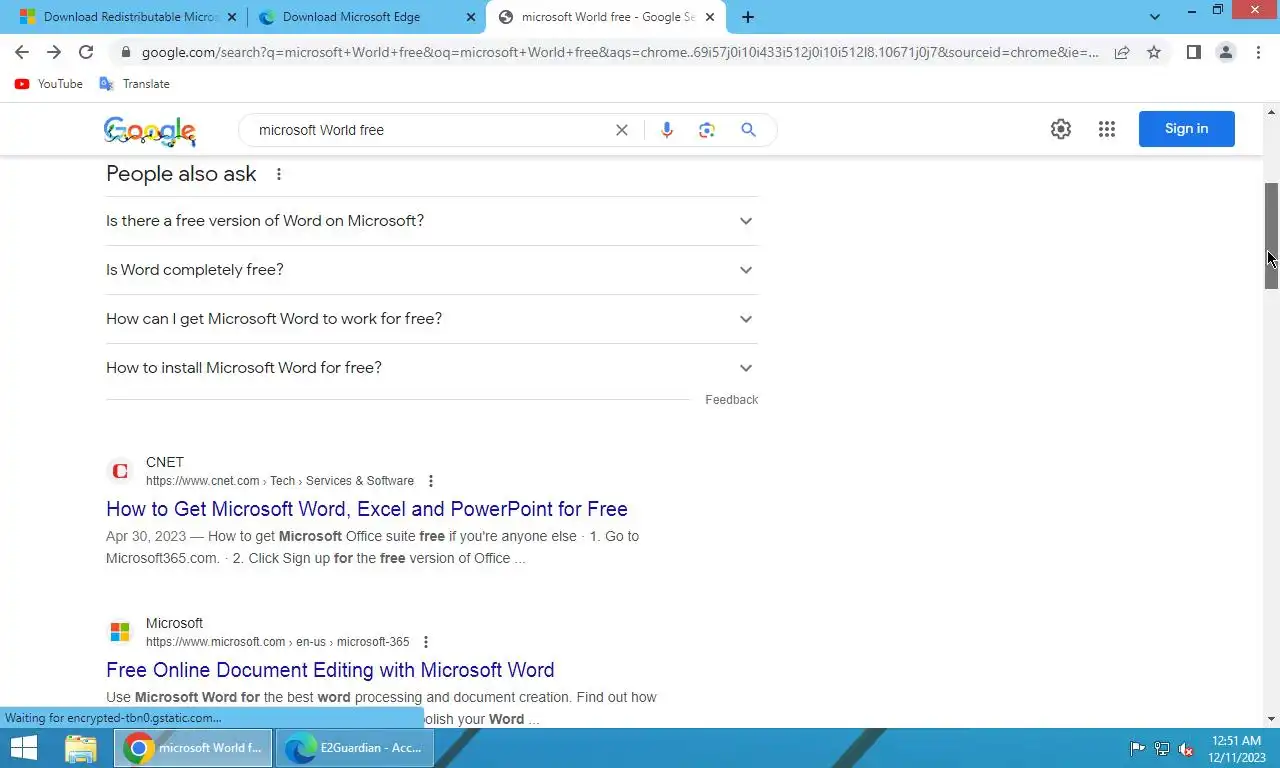
Task: Click the scrollbar up arrow
Action: [1272, 110]
